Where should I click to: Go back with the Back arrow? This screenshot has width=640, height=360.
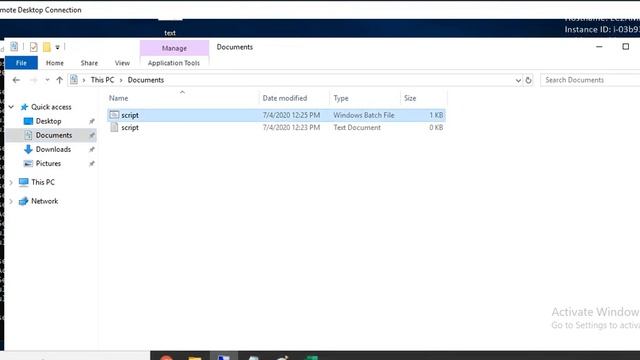(x=16, y=80)
